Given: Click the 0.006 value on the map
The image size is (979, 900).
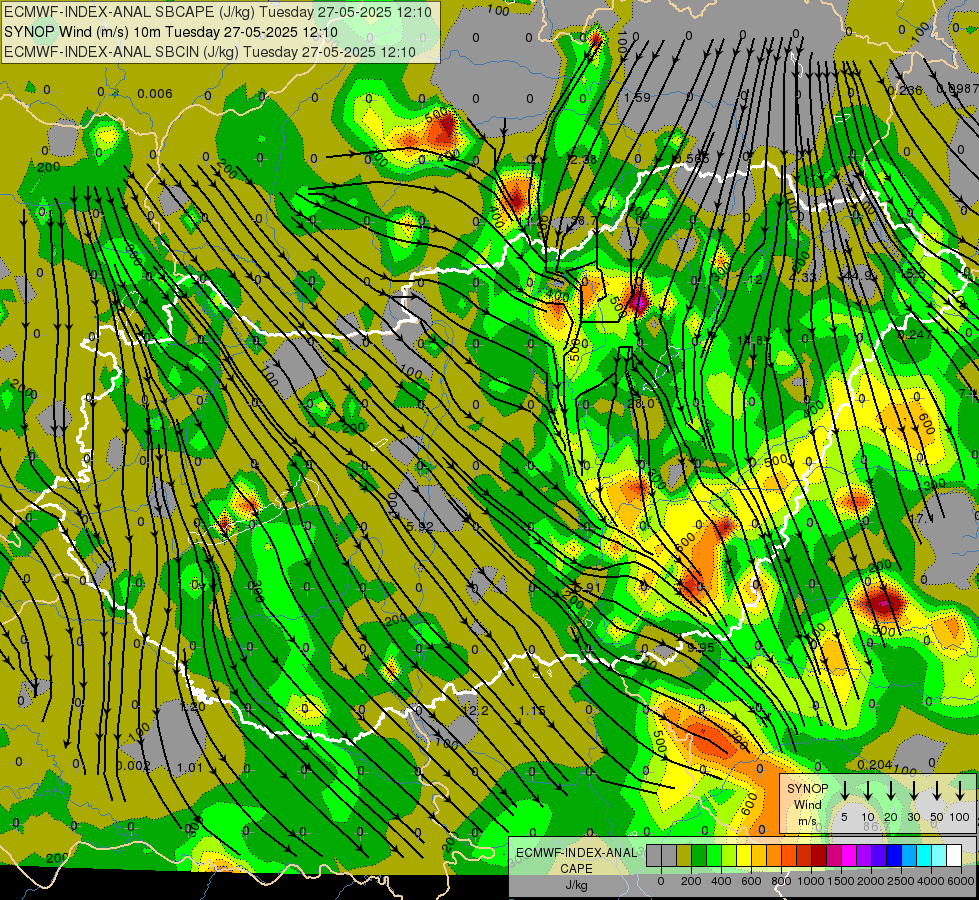Looking at the screenshot, I should coord(155,94).
